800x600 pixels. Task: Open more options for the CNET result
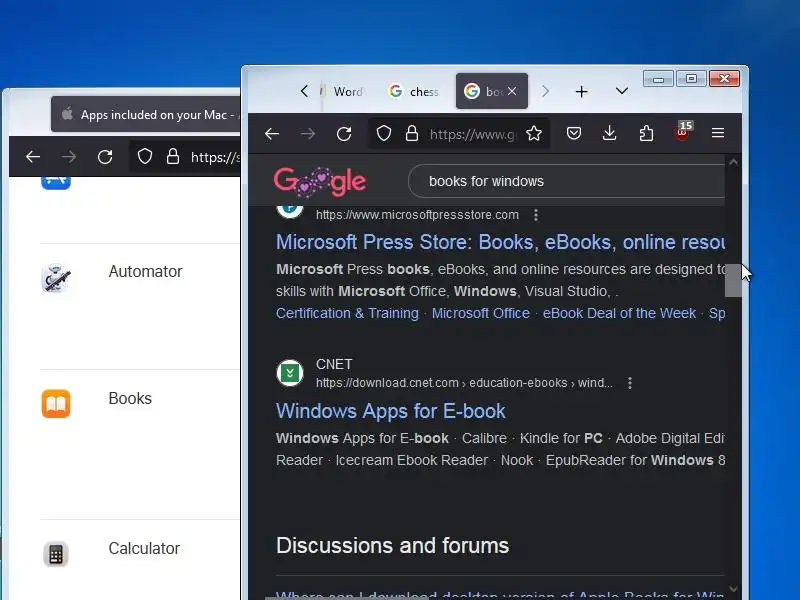(x=630, y=383)
